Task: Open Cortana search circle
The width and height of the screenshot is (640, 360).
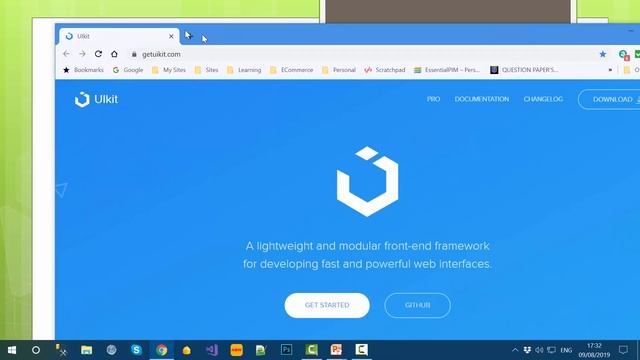Action: (36, 350)
